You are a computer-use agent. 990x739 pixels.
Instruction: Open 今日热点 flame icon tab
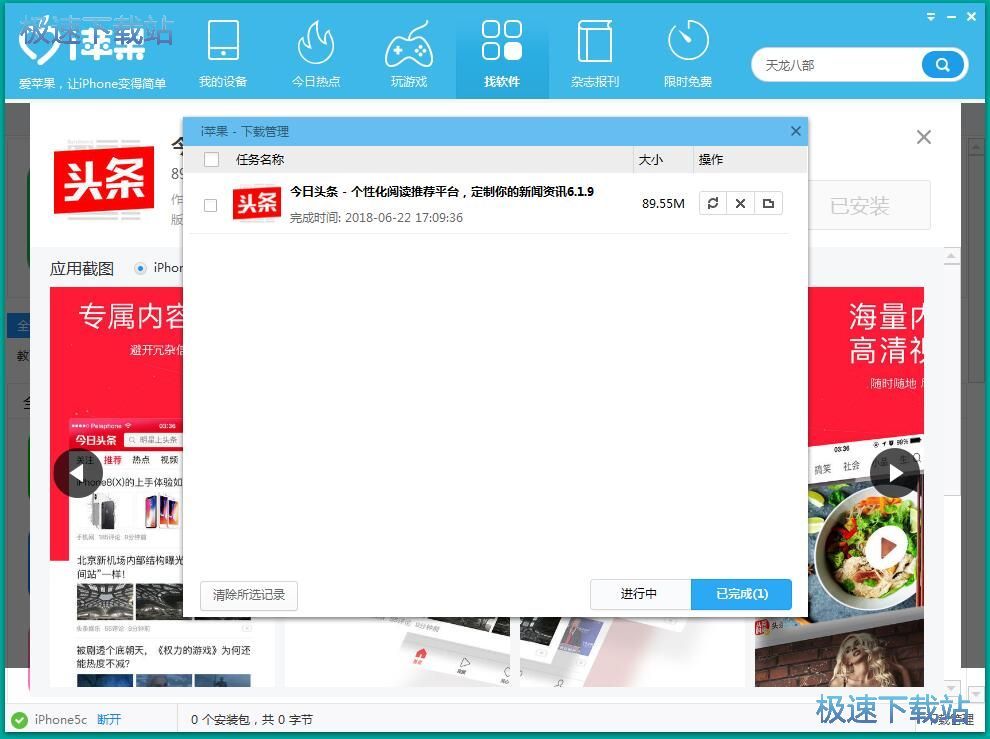pyautogui.click(x=316, y=54)
